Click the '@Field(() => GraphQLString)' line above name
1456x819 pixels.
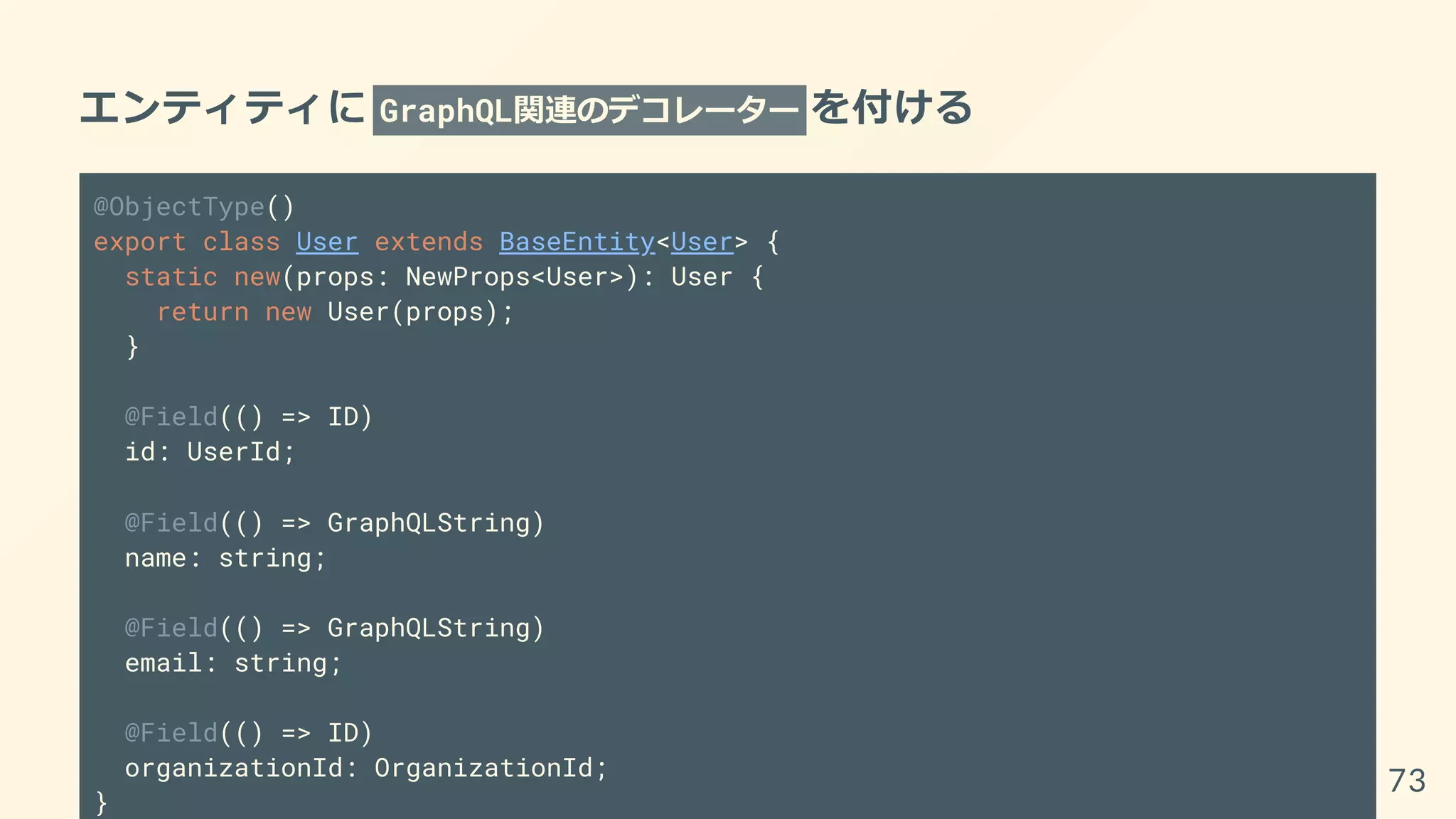pos(334,523)
